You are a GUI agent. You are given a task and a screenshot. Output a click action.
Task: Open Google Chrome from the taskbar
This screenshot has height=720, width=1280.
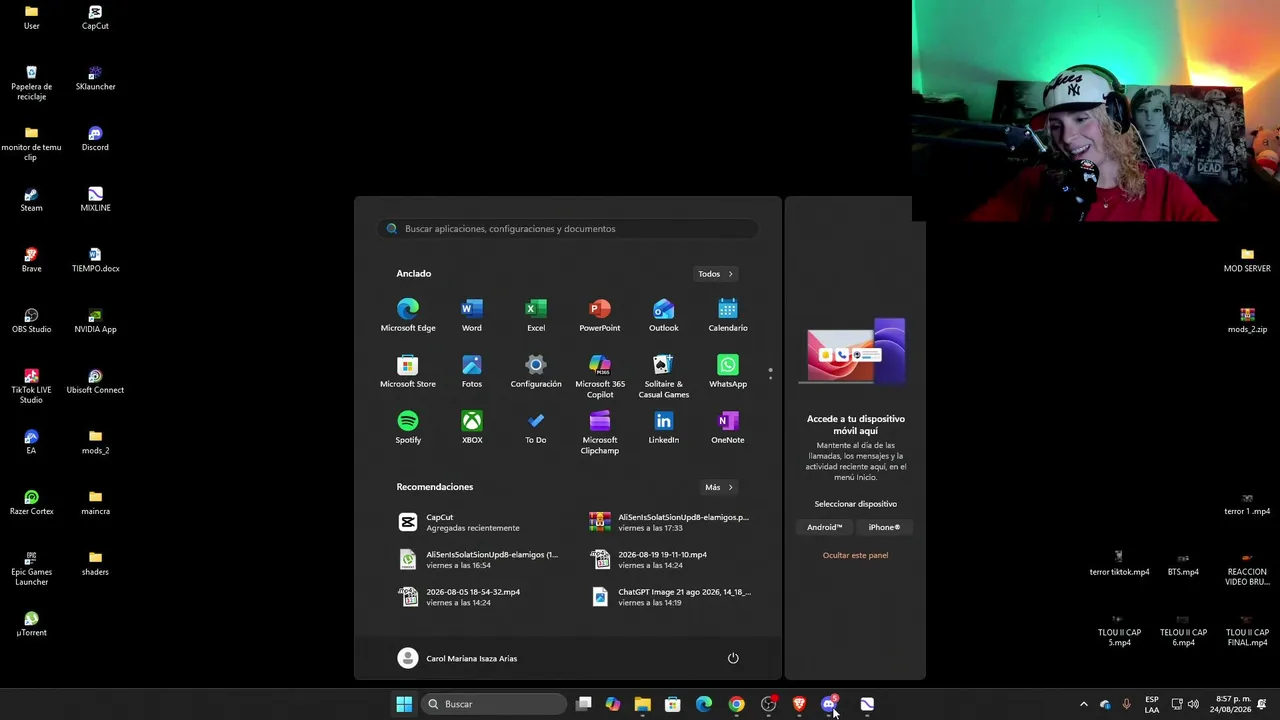(x=736, y=704)
